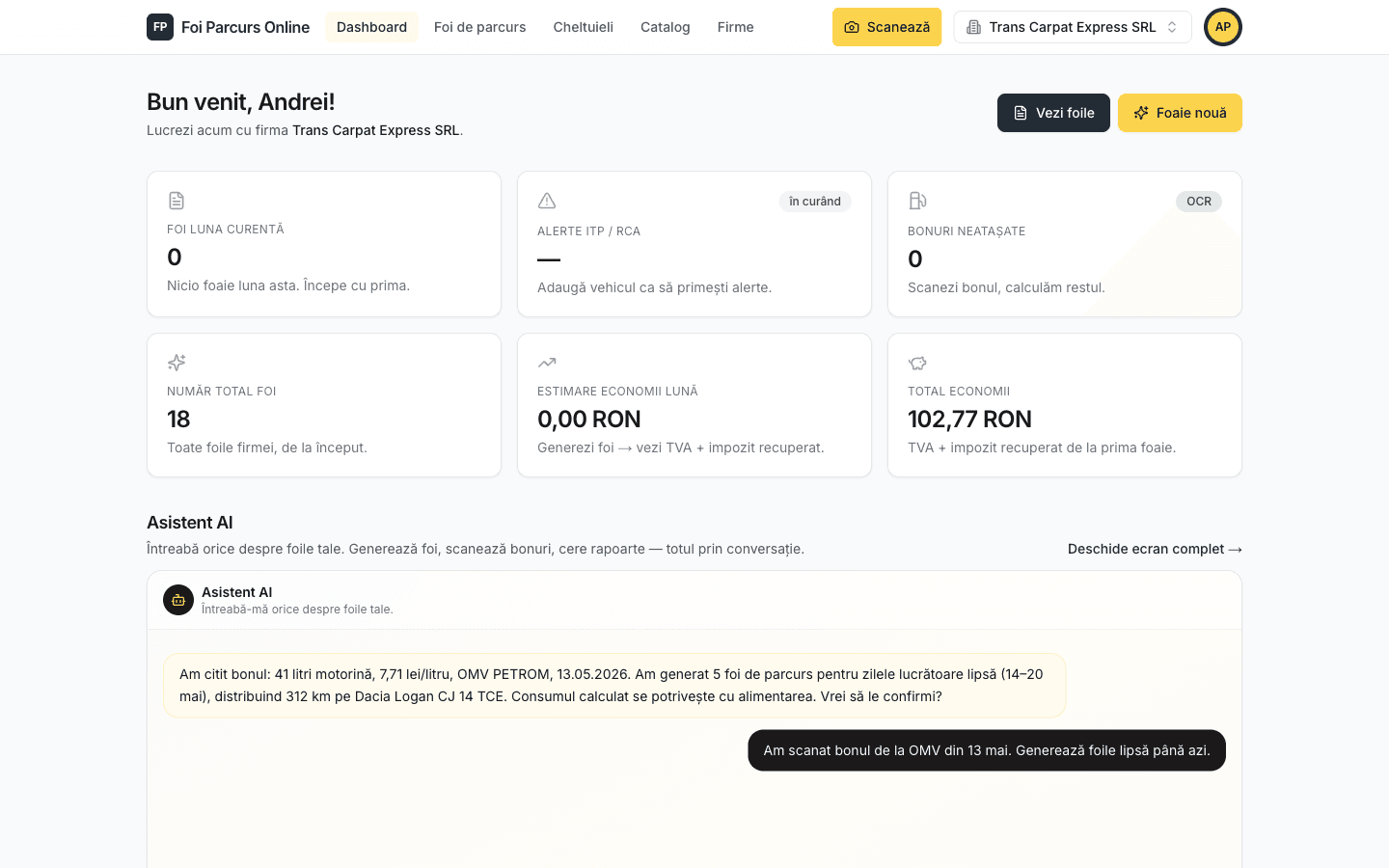Click the 0,00 RON value
This screenshot has height=868, width=1389.
[x=589, y=420]
